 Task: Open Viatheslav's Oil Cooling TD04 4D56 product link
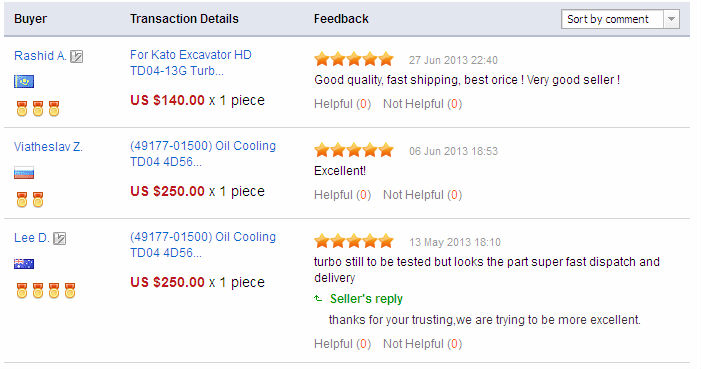click(x=203, y=154)
